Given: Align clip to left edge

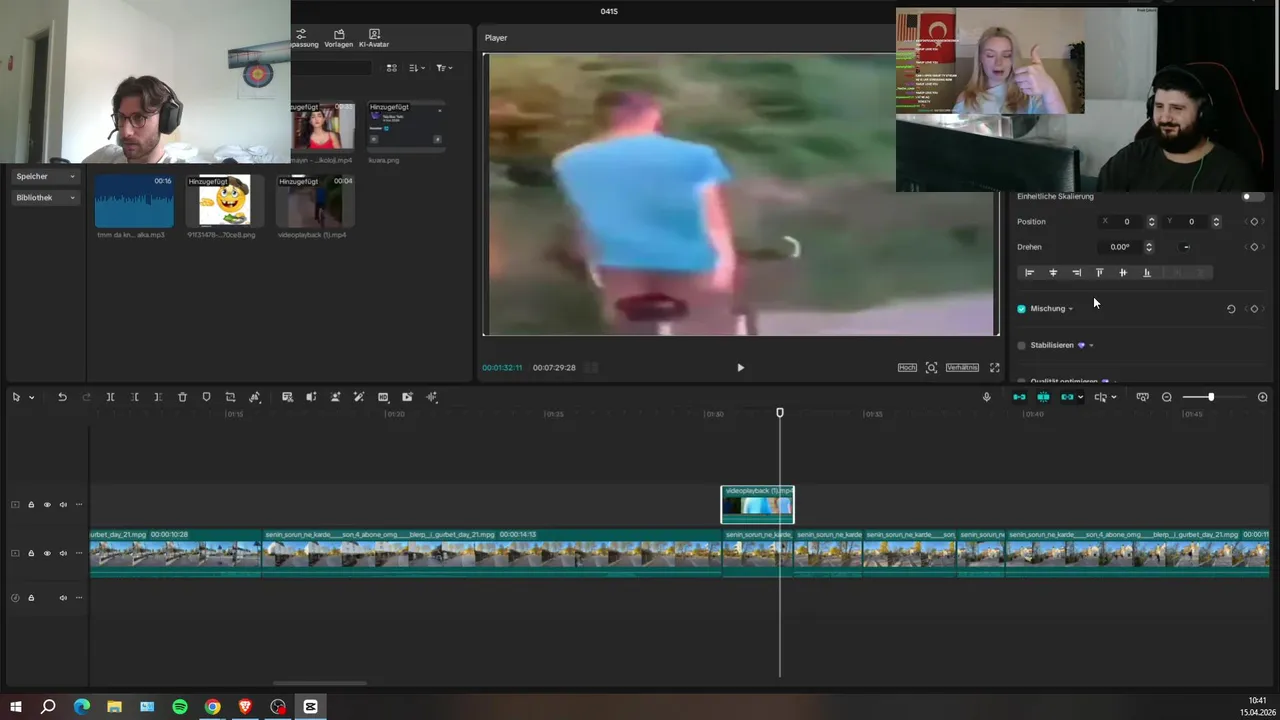Looking at the screenshot, I should click(x=1029, y=273).
